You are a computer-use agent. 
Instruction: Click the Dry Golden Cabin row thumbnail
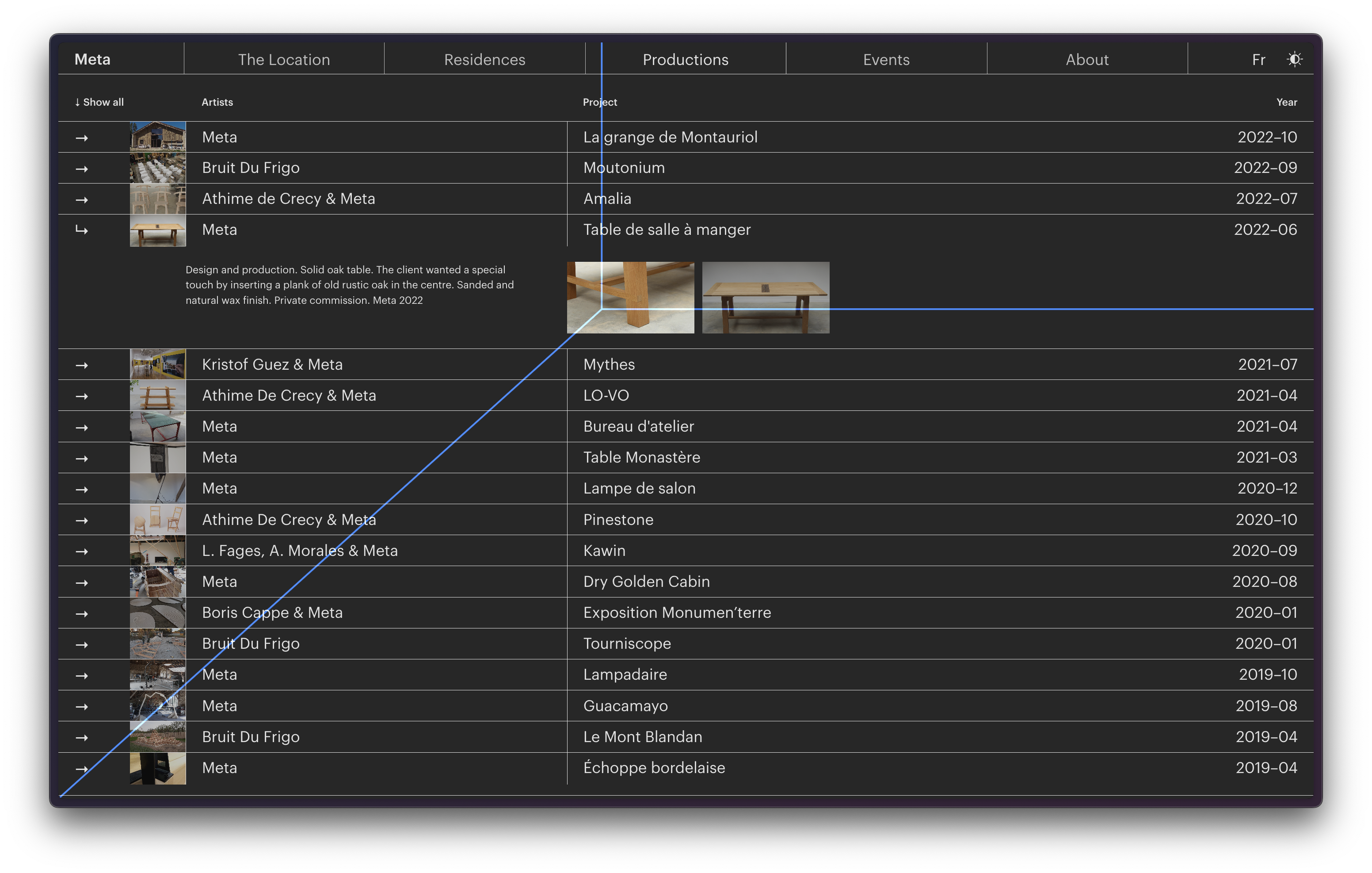(x=158, y=582)
